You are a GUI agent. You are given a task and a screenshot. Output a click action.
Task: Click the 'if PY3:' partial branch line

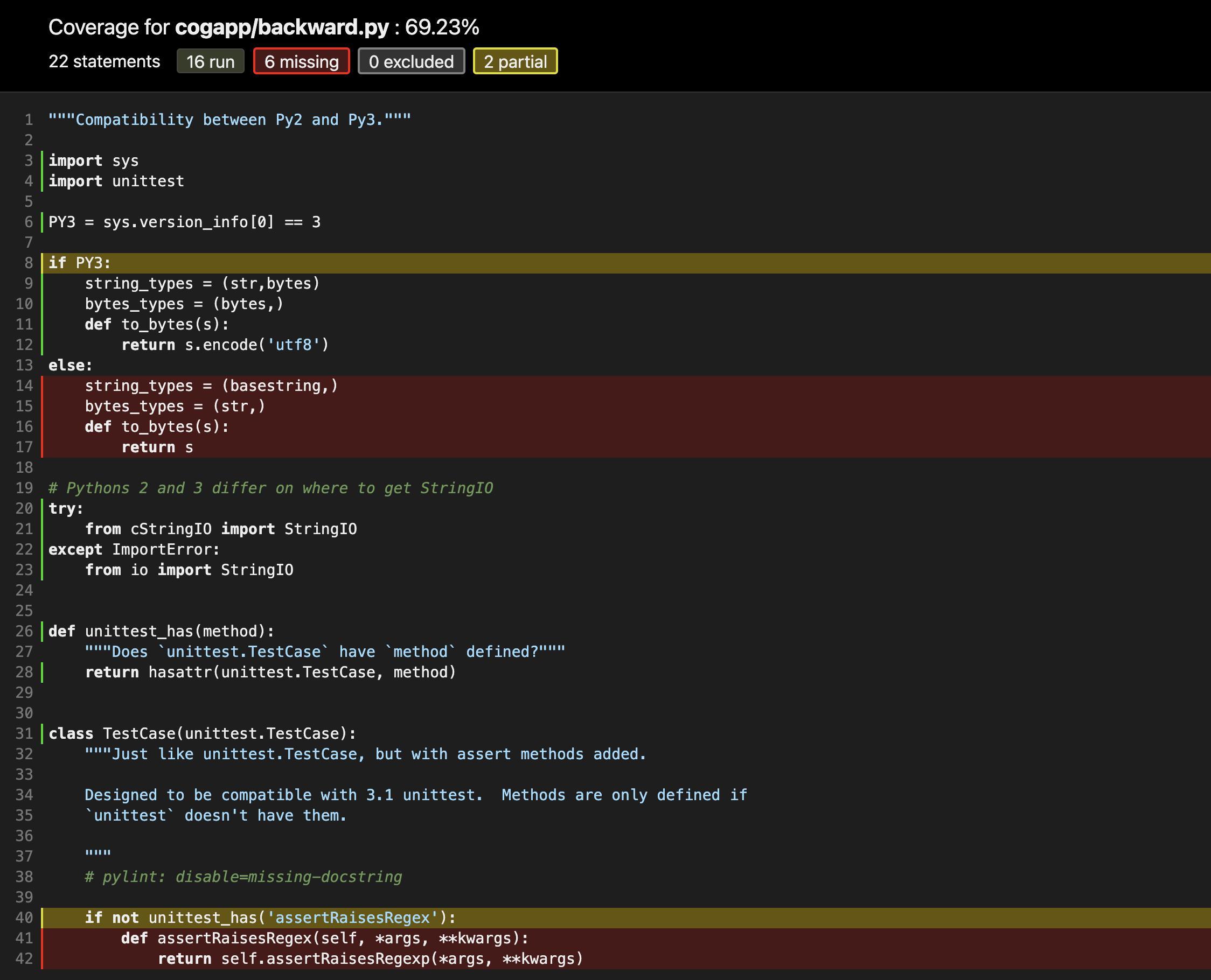pos(80,263)
